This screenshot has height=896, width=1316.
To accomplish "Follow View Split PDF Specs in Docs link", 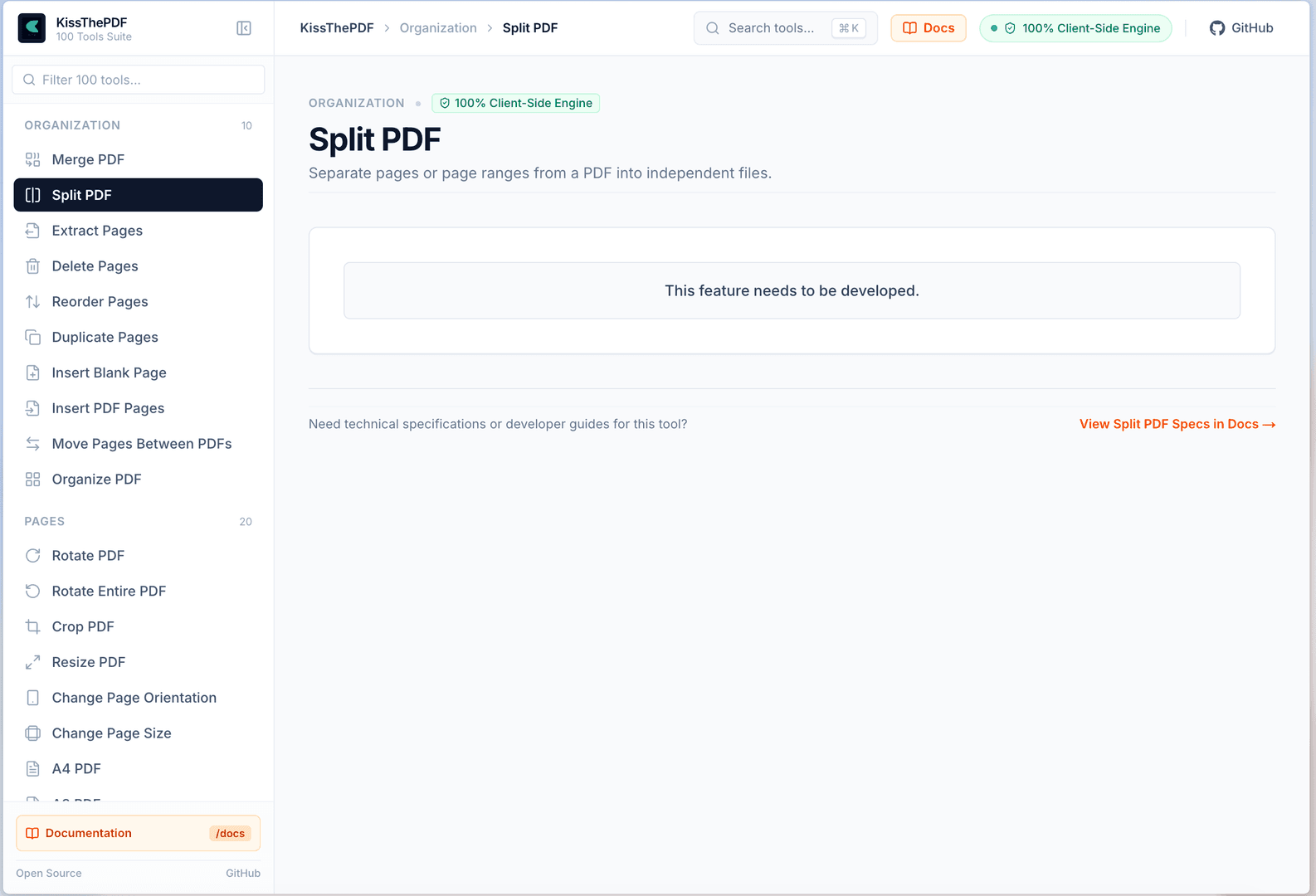I will (x=1177, y=424).
